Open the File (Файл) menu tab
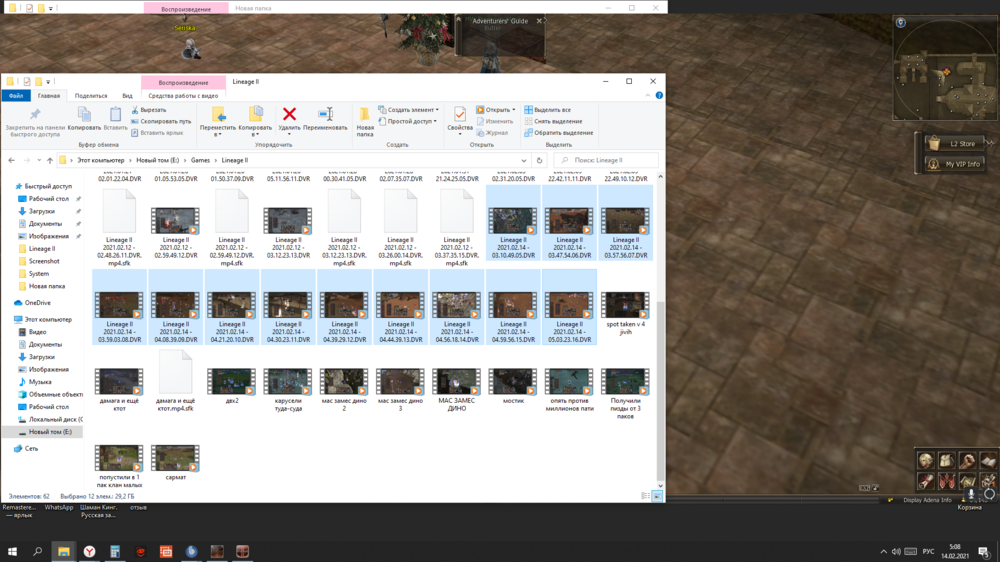The width and height of the screenshot is (1000, 562). click(x=16, y=96)
